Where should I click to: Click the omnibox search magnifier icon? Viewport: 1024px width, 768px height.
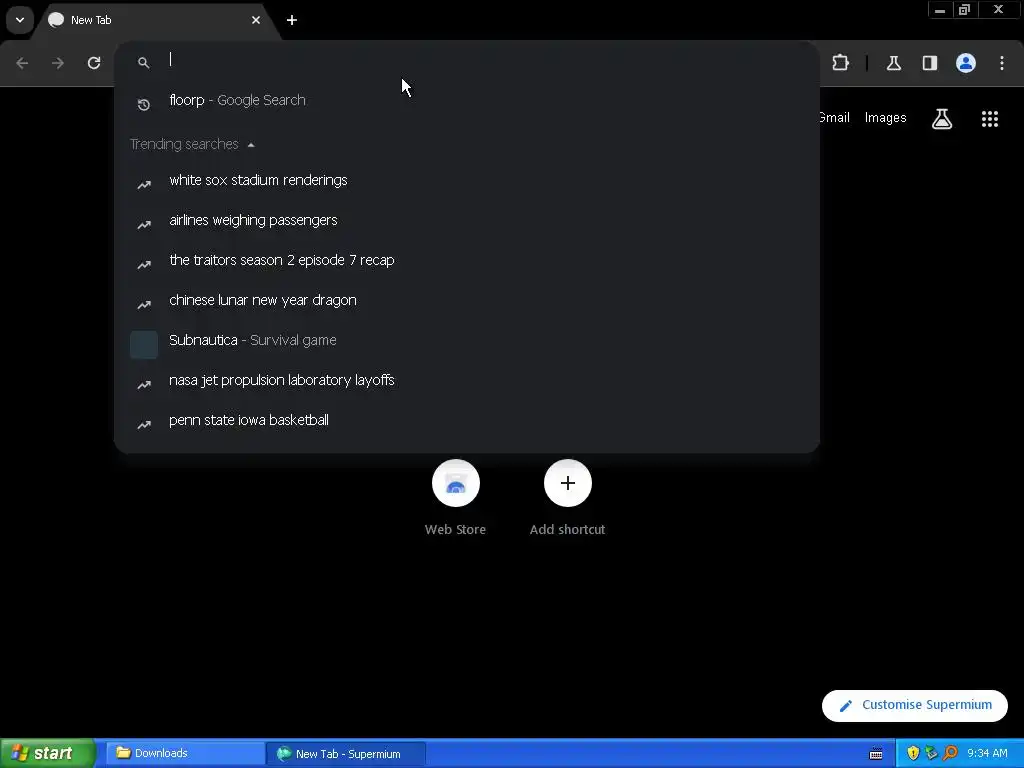[x=144, y=63]
